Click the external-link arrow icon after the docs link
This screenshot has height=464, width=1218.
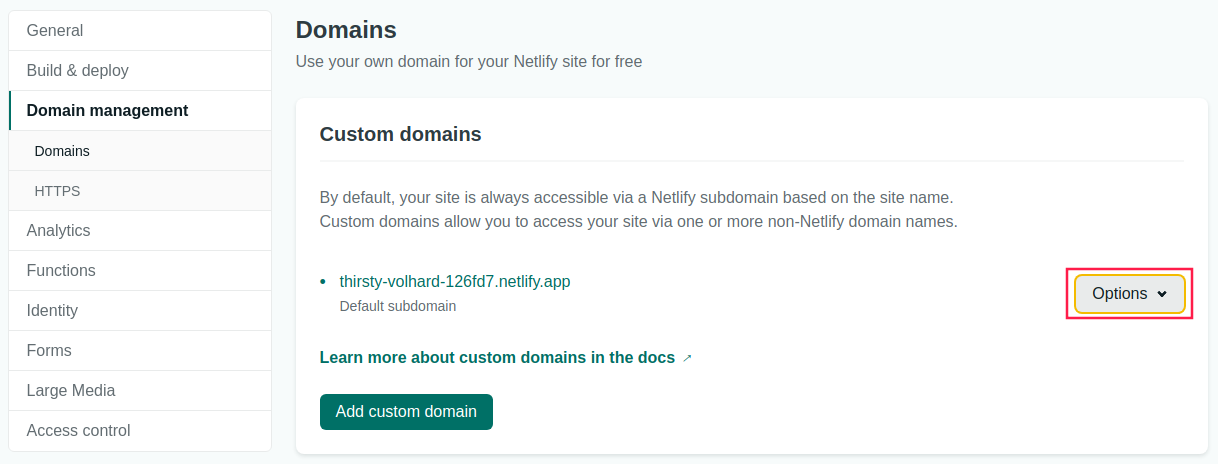point(687,358)
